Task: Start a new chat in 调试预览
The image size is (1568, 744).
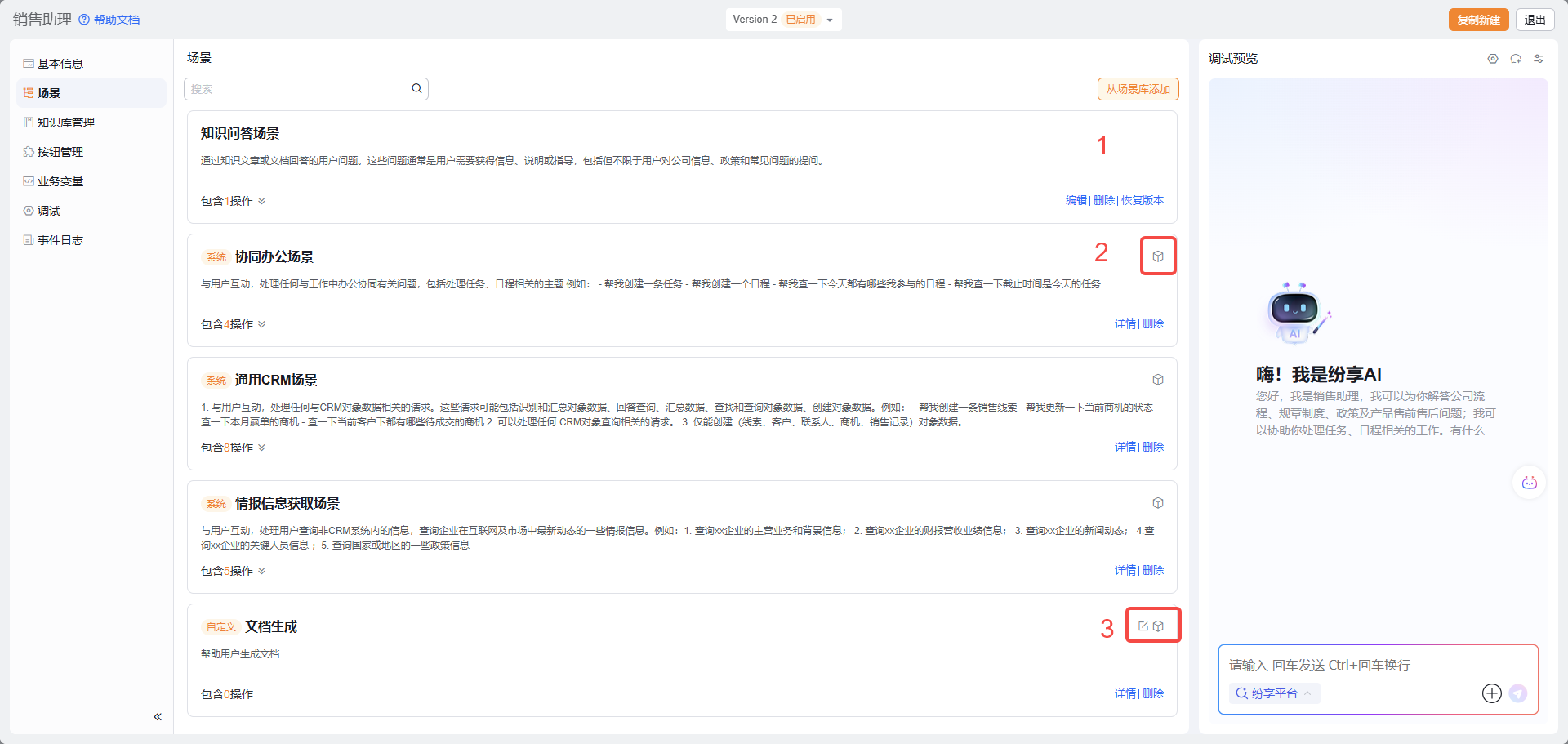Action: pos(1516,59)
